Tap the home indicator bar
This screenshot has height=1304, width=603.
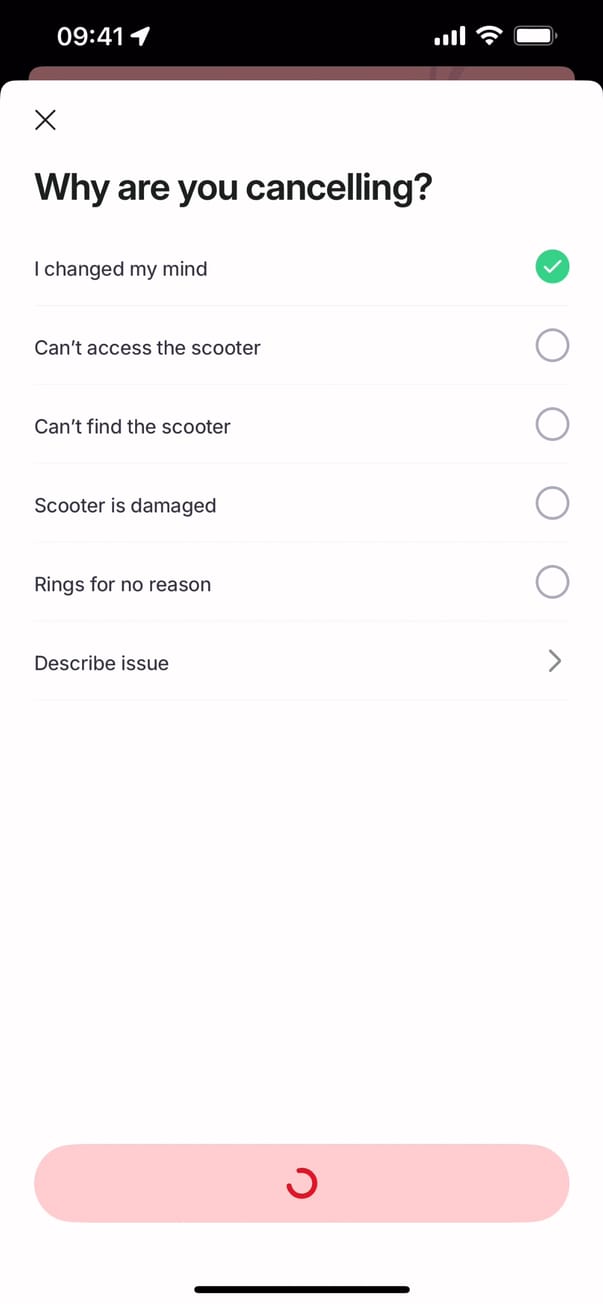301,1290
